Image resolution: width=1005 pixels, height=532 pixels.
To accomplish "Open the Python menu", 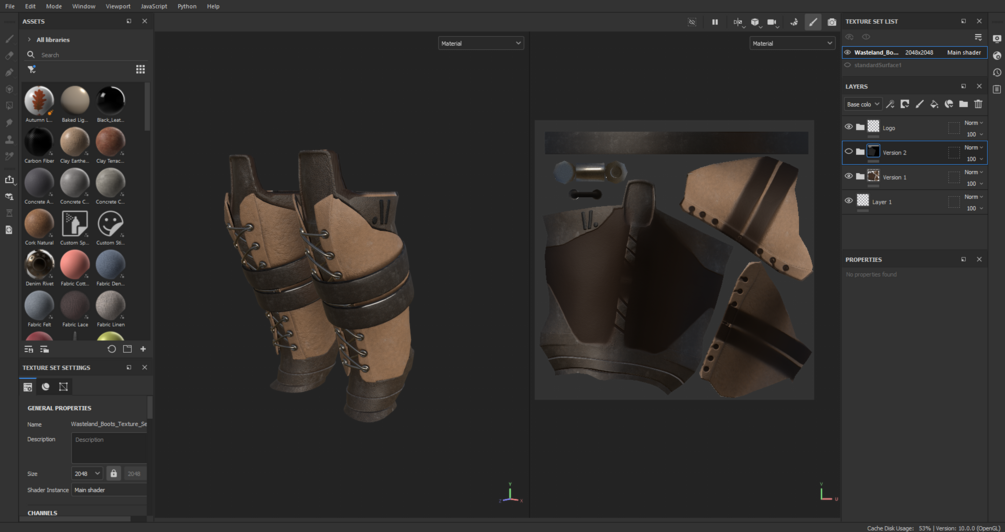I will pyautogui.click(x=187, y=6).
